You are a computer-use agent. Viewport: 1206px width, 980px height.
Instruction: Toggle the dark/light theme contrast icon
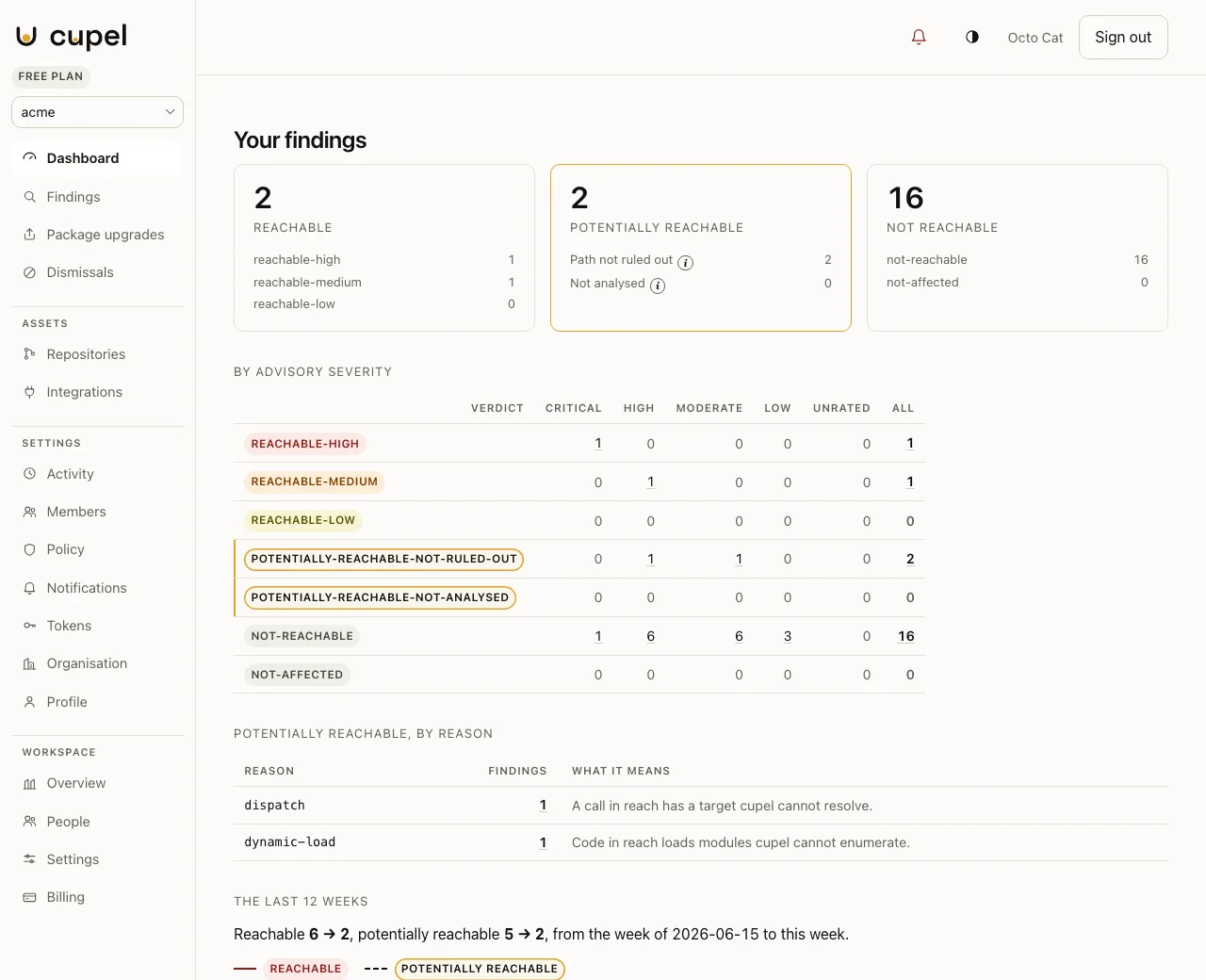[x=972, y=37]
